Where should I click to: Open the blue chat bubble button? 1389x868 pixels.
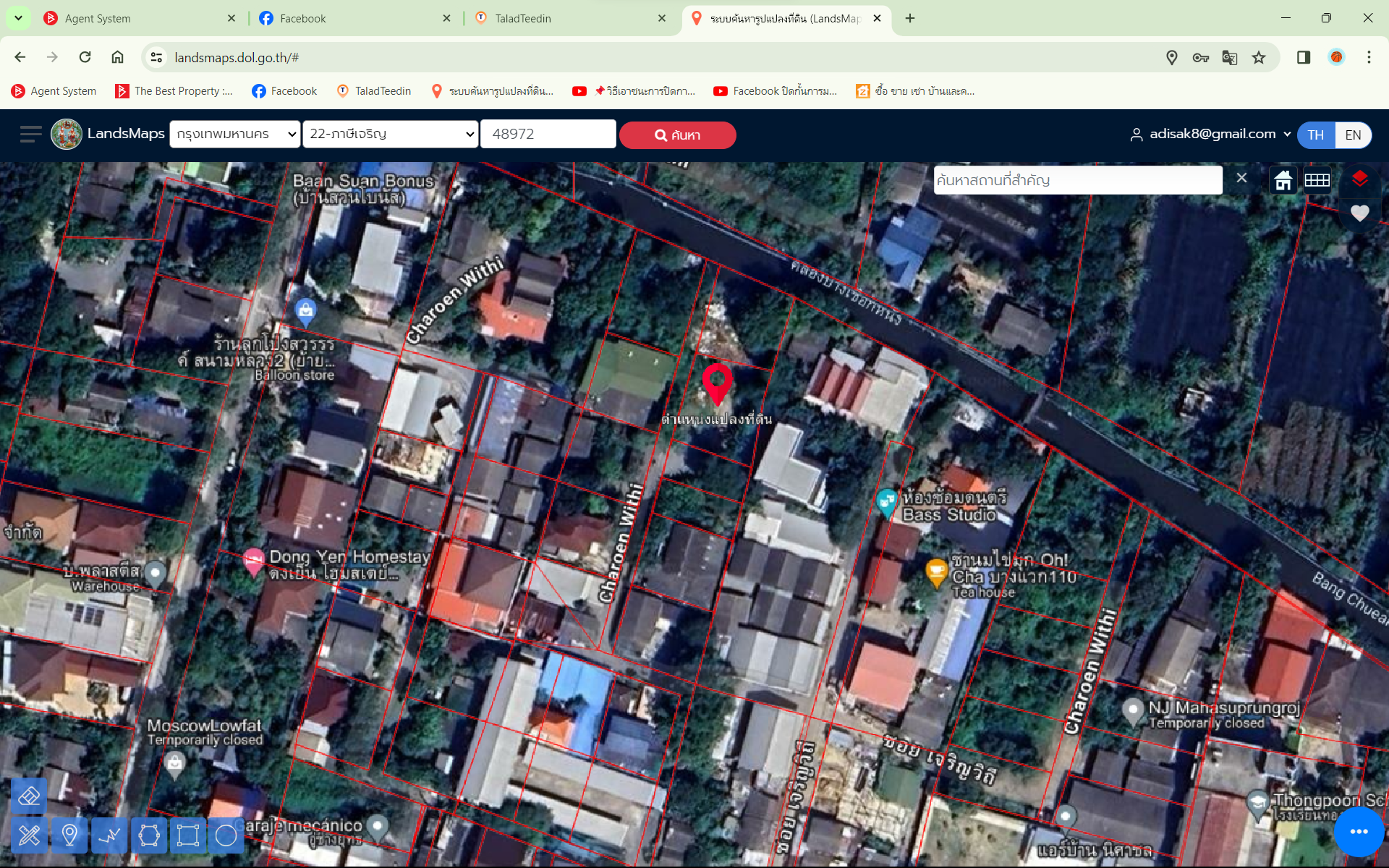1359,832
